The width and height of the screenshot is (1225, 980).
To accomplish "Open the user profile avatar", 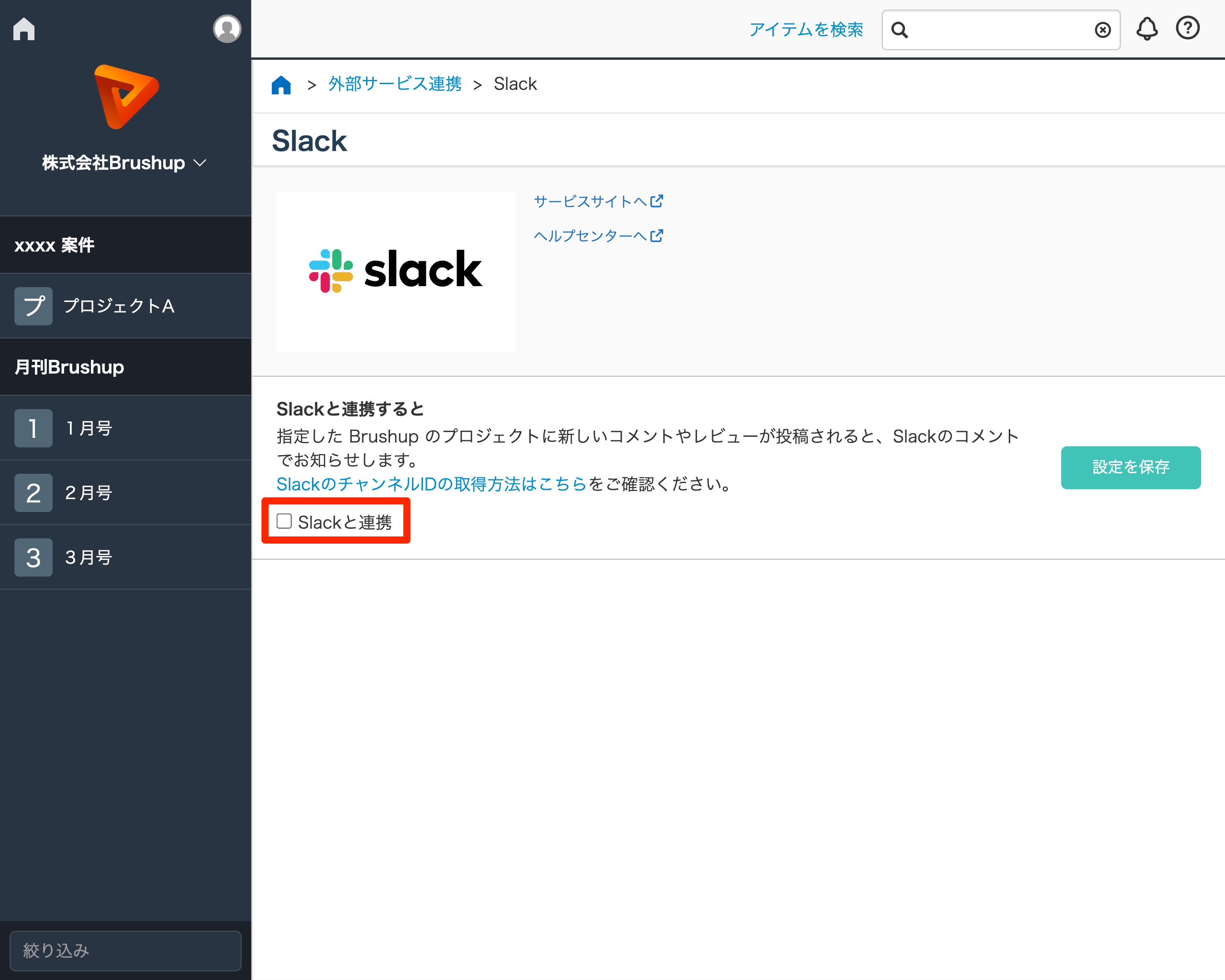I will [x=227, y=28].
